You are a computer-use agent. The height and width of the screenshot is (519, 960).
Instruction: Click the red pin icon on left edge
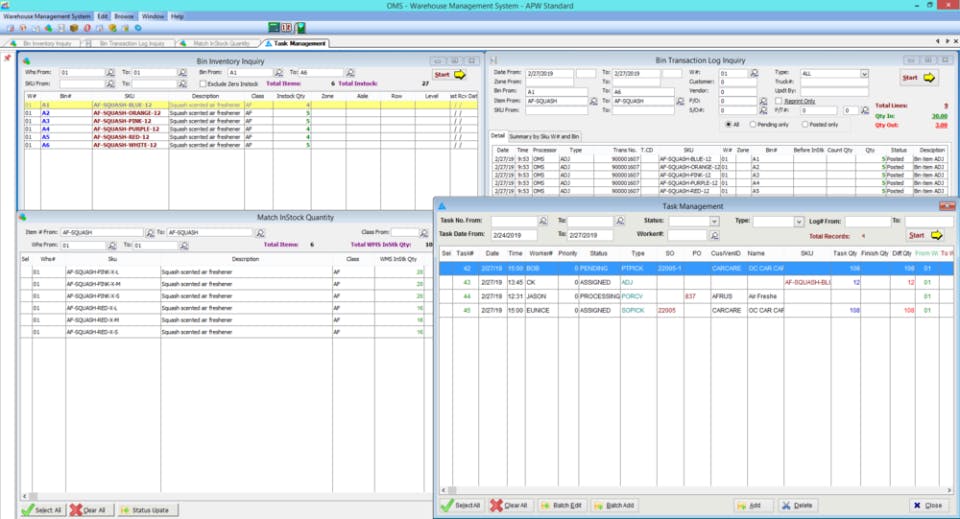8,58
